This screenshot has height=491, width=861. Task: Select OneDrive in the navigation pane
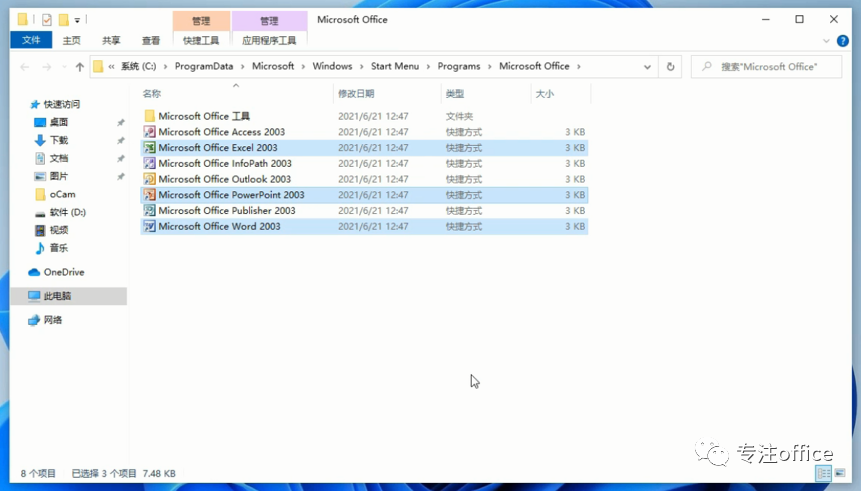(64, 272)
